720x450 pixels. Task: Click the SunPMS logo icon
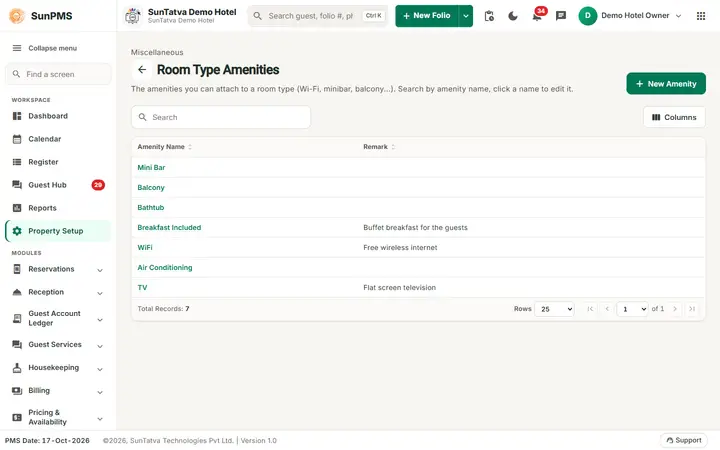click(x=17, y=16)
